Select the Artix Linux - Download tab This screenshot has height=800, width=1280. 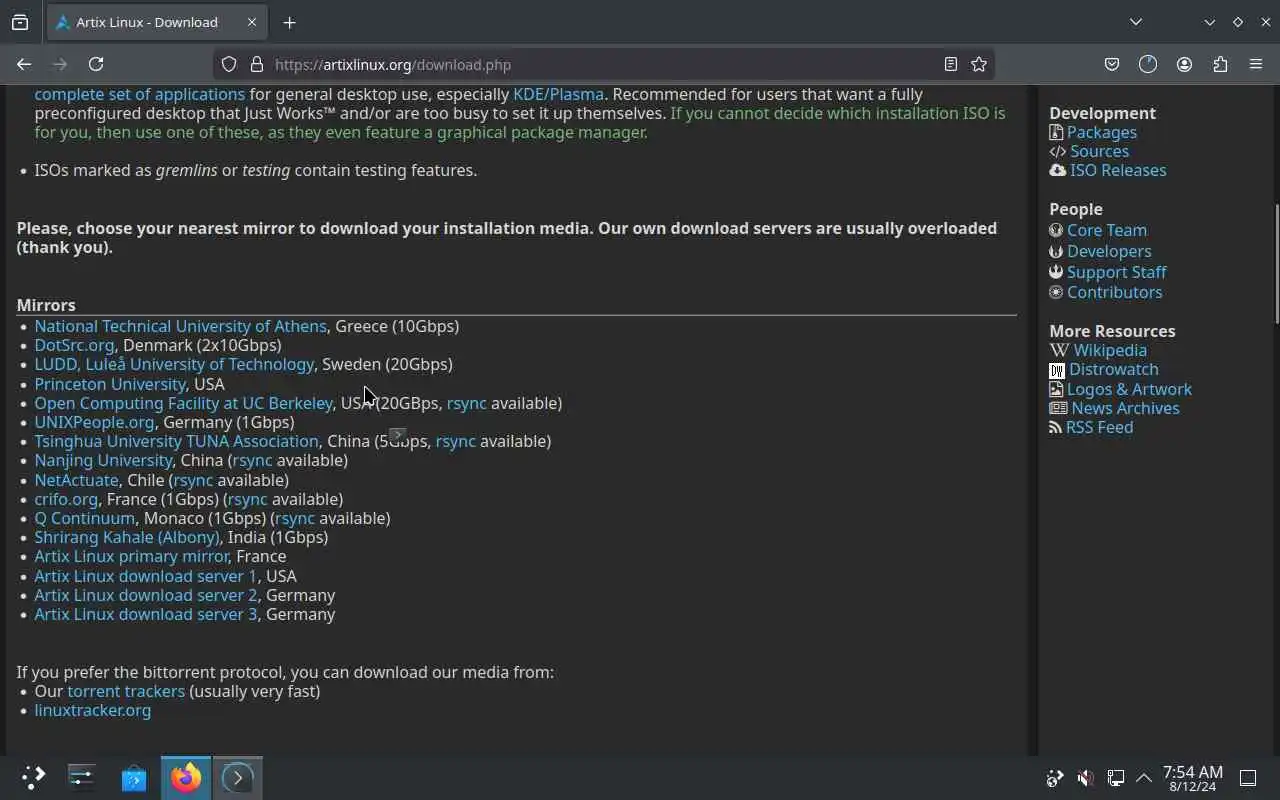tap(156, 22)
